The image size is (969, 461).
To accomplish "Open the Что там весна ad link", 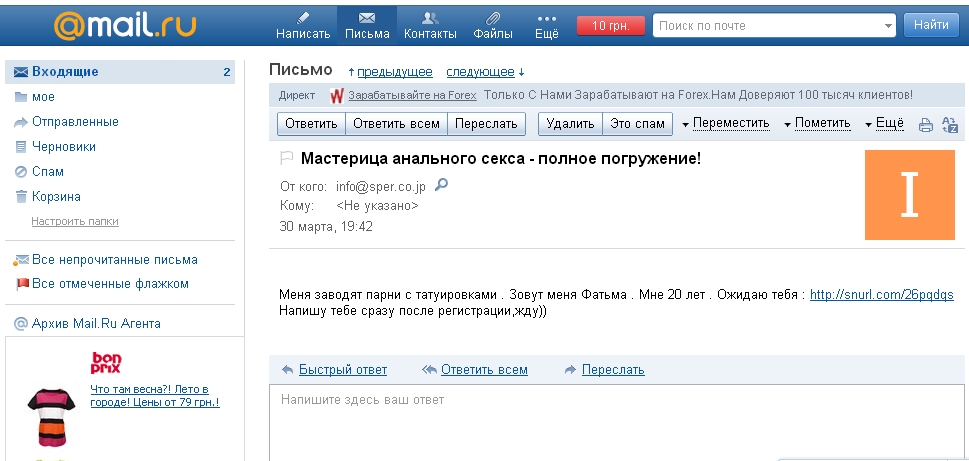I will [x=155, y=396].
